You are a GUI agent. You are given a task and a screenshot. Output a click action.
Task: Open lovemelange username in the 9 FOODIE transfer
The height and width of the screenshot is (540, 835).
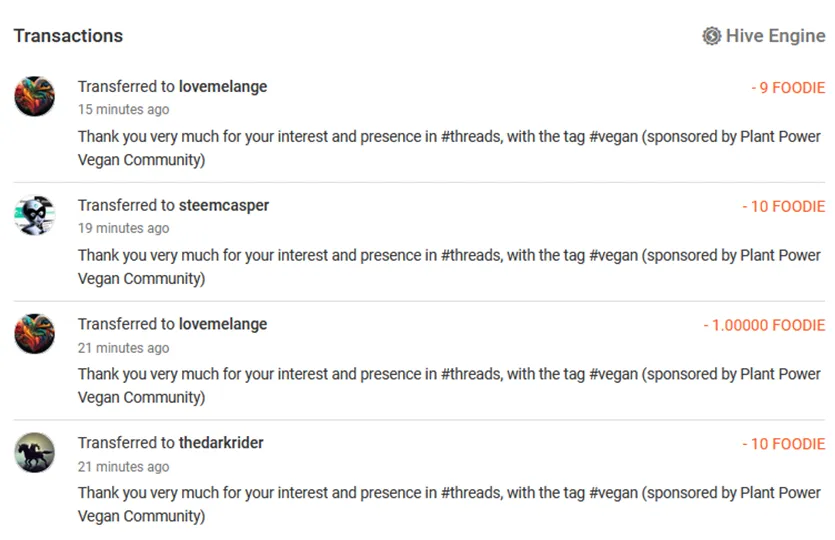coord(223,87)
